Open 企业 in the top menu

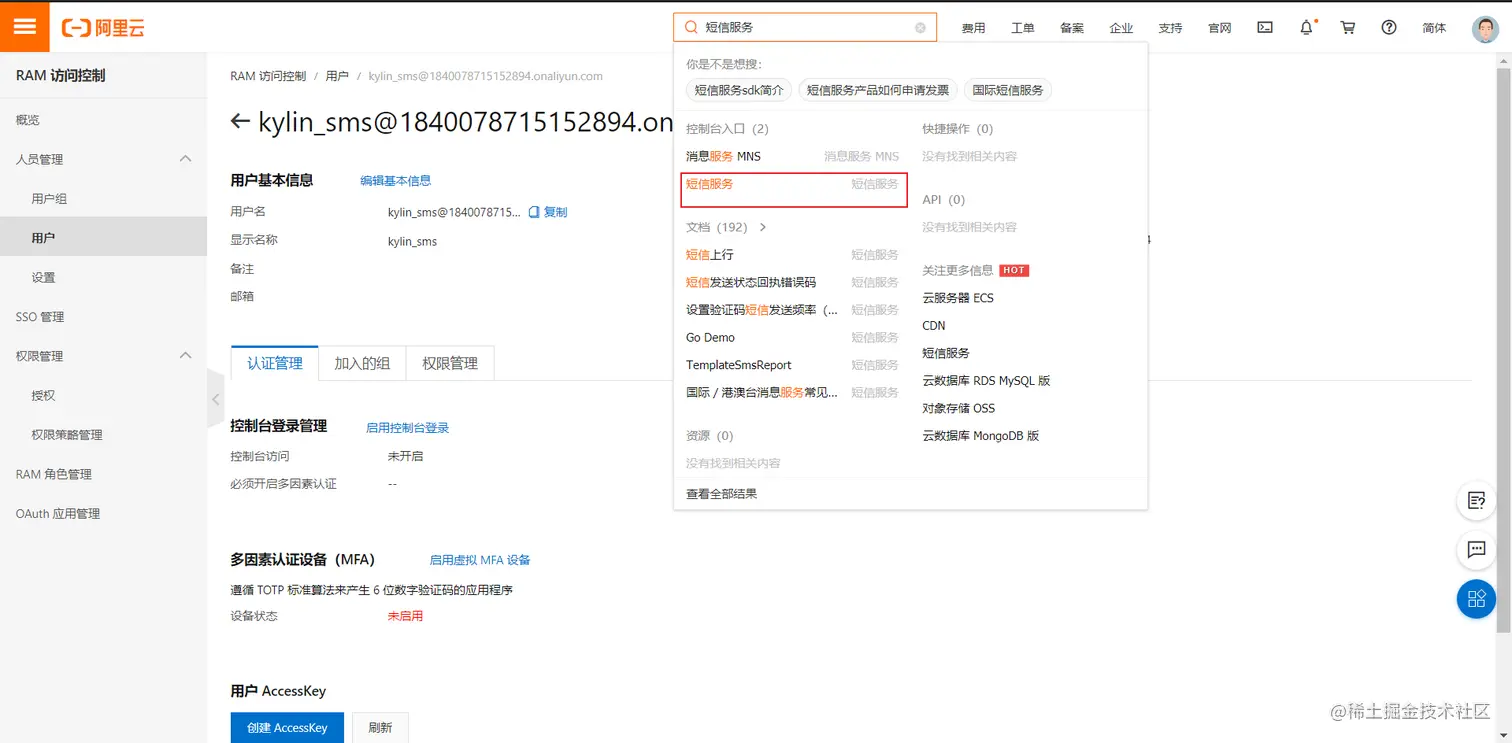point(1121,28)
